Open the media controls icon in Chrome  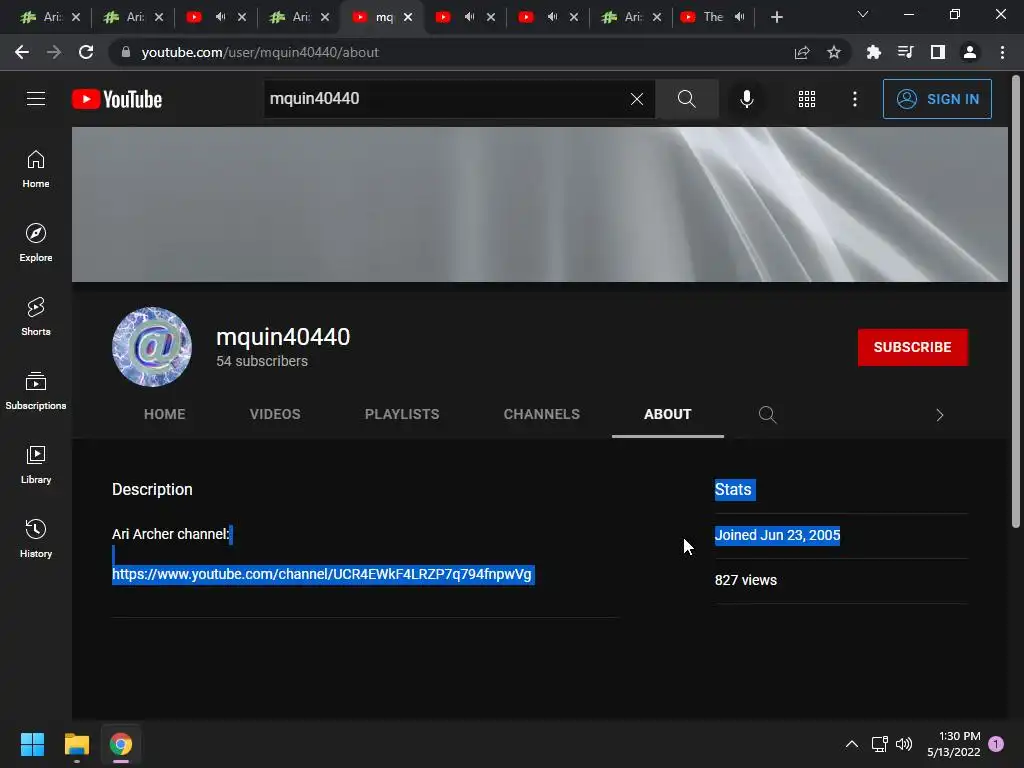(x=905, y=52)
